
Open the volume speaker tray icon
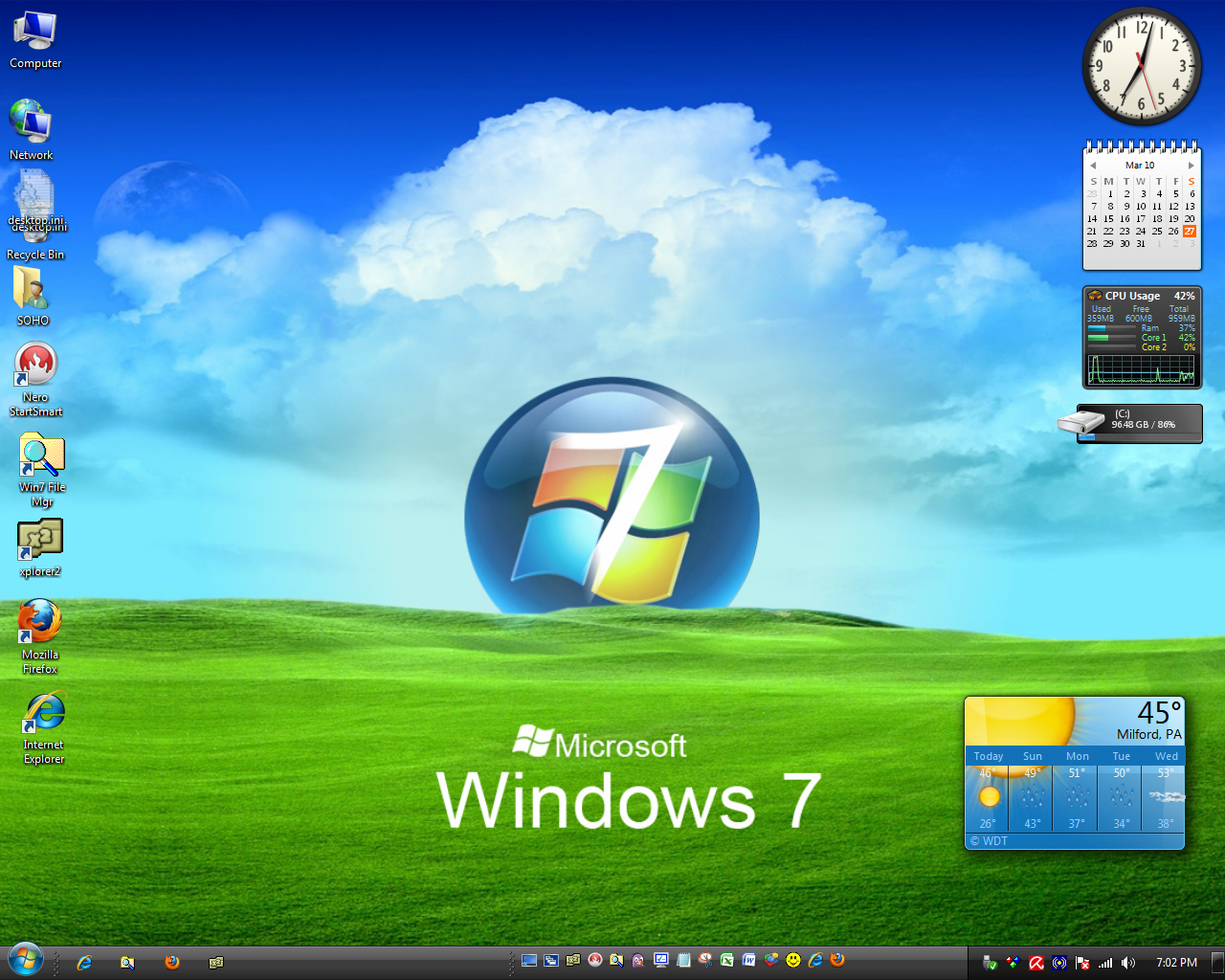[x=1128, y=963]
